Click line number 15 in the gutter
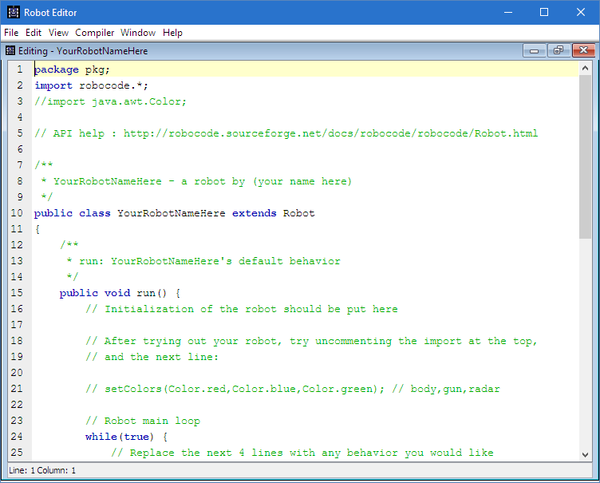This screenshot has width=600, height=483. [x=16, y=293]
